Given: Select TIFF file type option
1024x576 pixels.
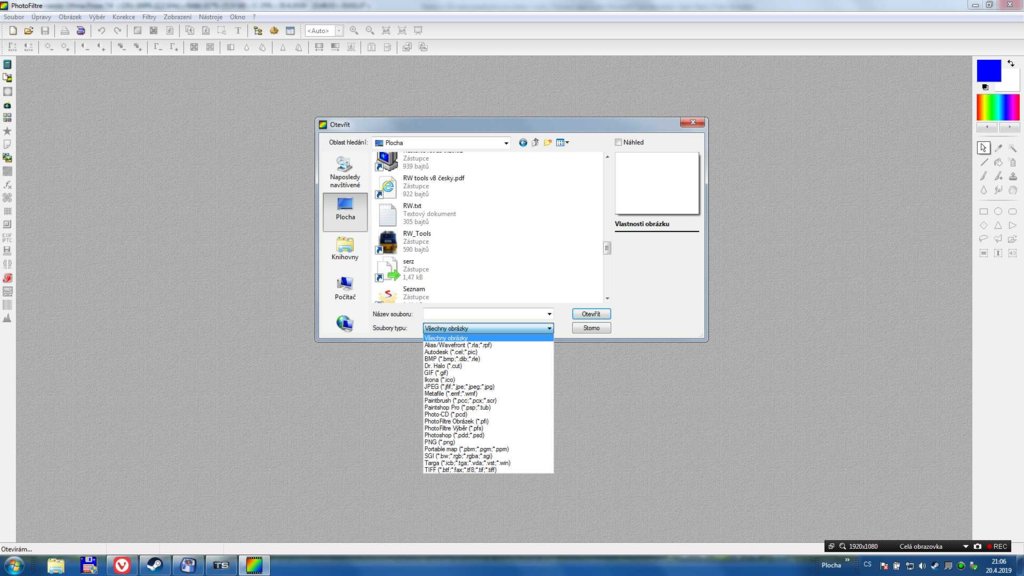Looking at the screenshot, I should pyautogui.click(x=488, y=470).
